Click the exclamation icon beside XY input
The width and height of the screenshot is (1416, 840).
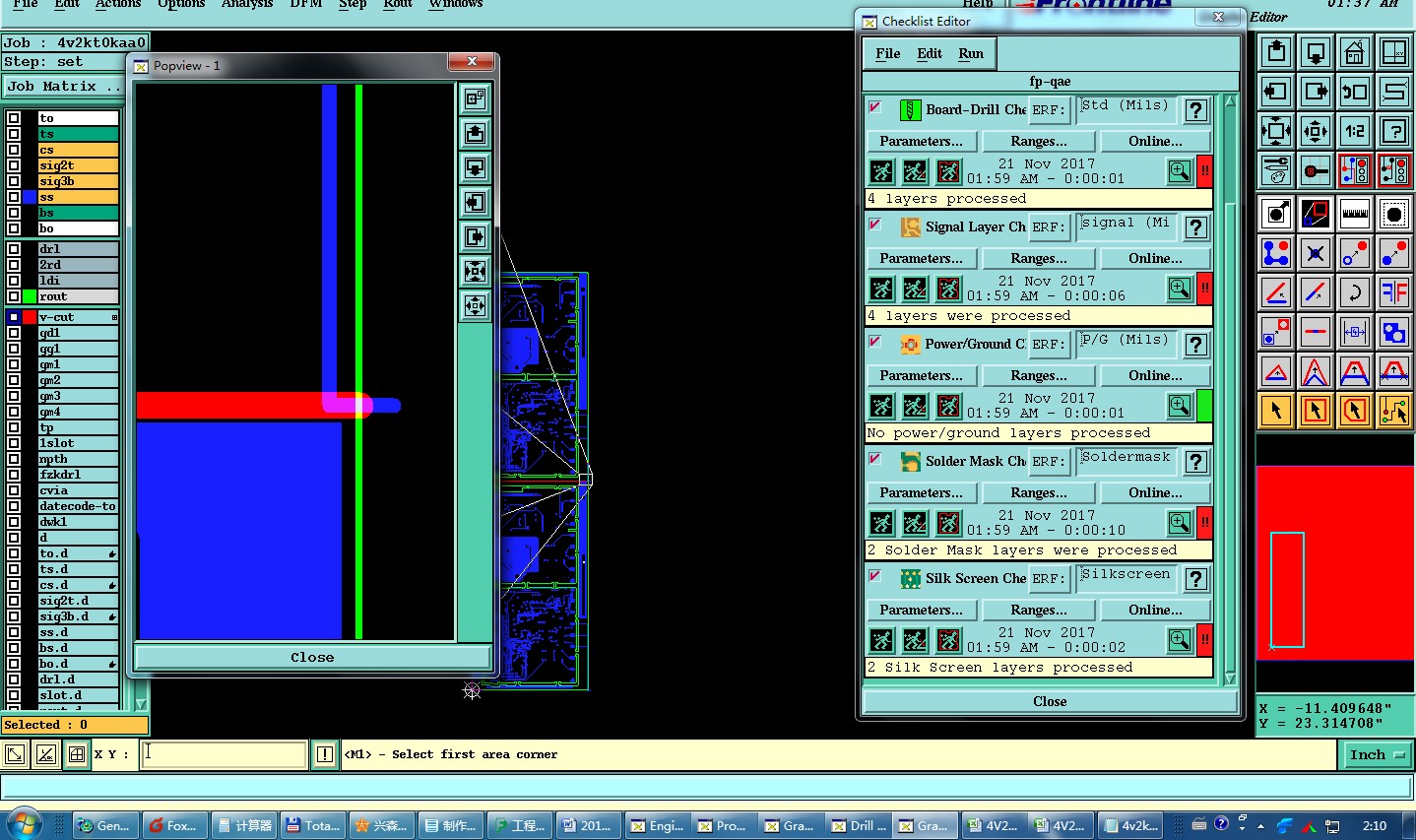coord(325,754)
